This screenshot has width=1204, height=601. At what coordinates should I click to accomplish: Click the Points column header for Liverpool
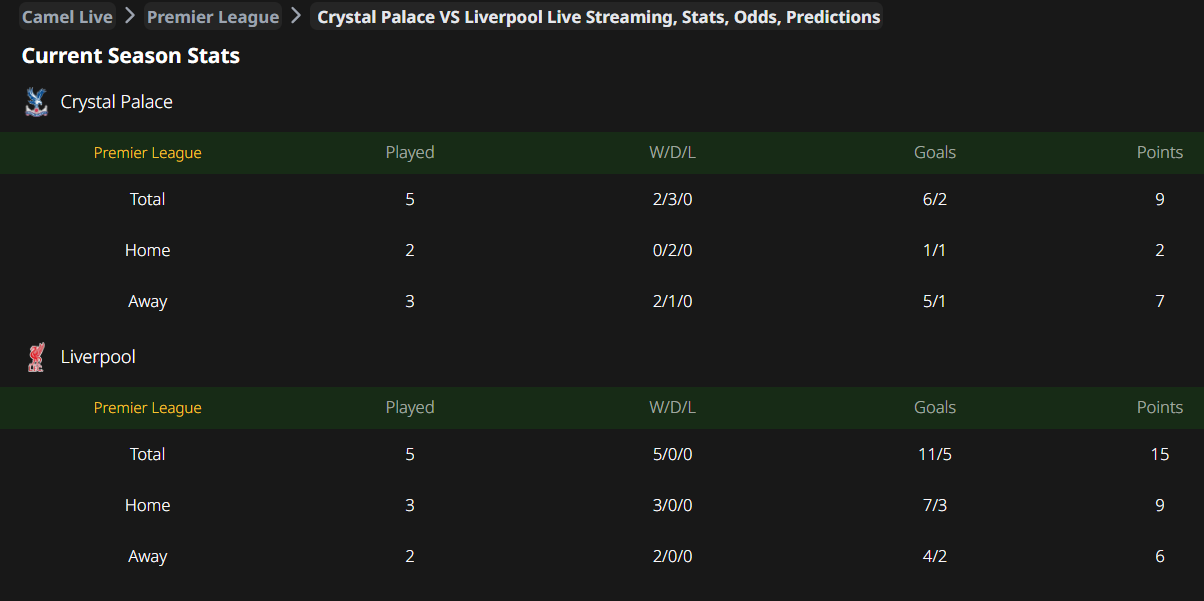[1160, 407]
